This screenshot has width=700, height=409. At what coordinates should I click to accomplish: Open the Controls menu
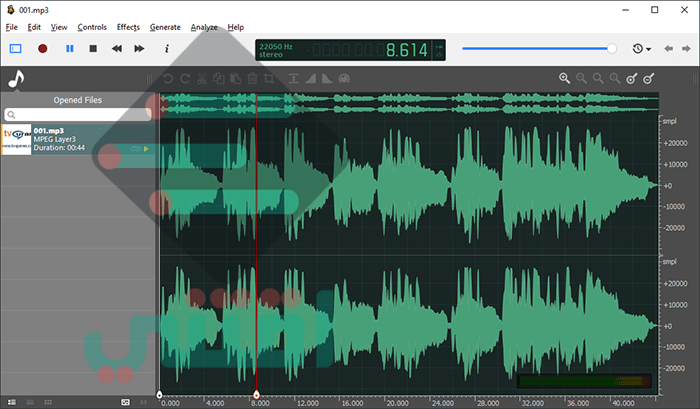coord(92,27)
